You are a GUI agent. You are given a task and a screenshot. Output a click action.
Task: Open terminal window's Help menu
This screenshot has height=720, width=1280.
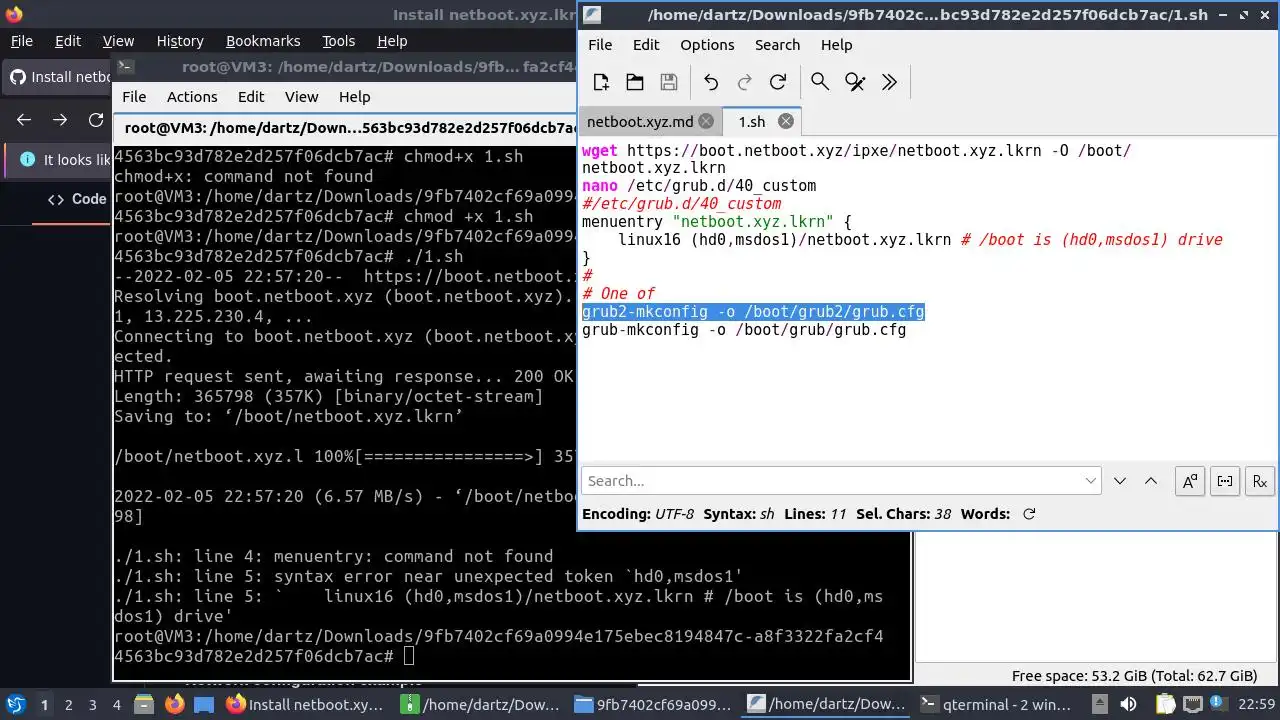(354, 97)
